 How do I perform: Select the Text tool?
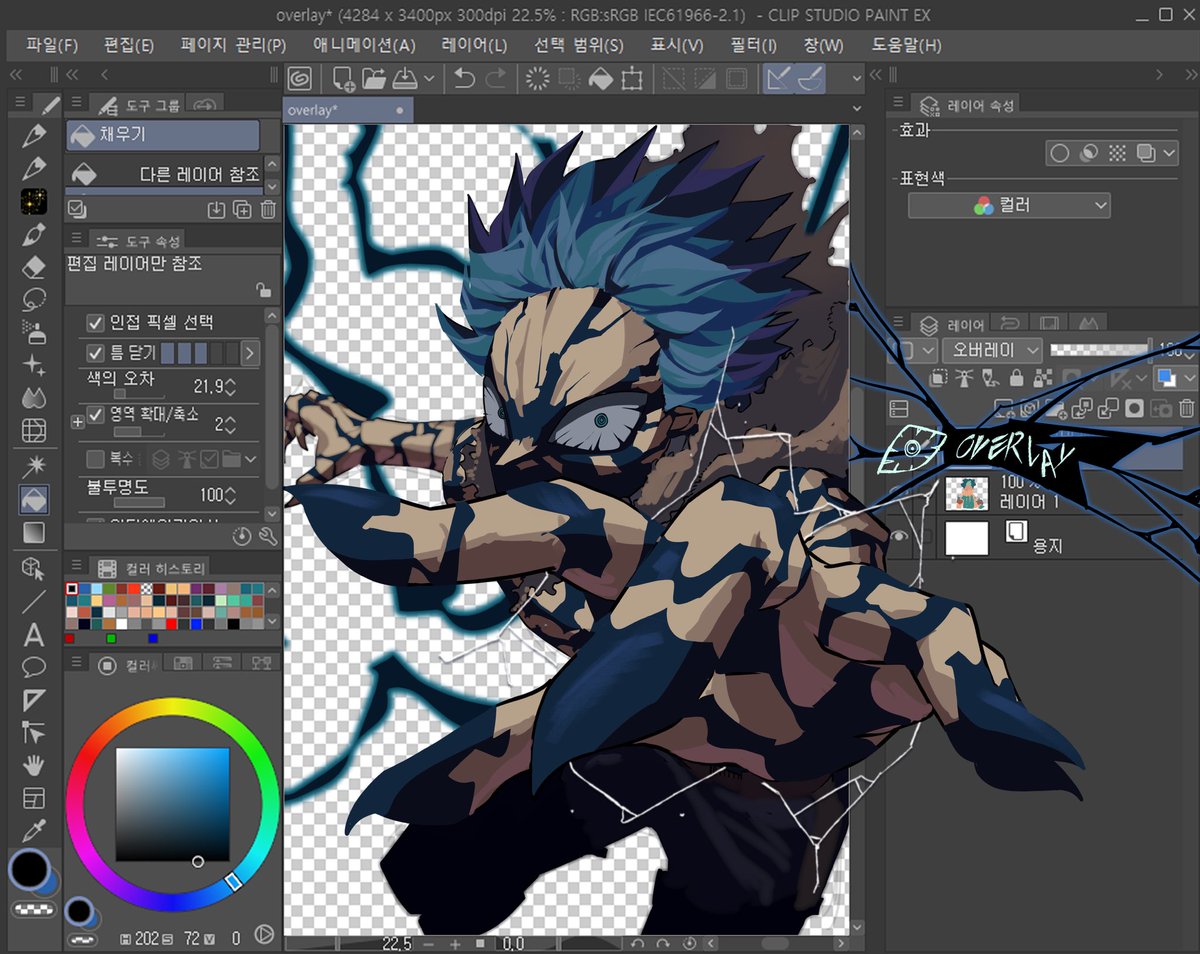click(x=34, y=635)
